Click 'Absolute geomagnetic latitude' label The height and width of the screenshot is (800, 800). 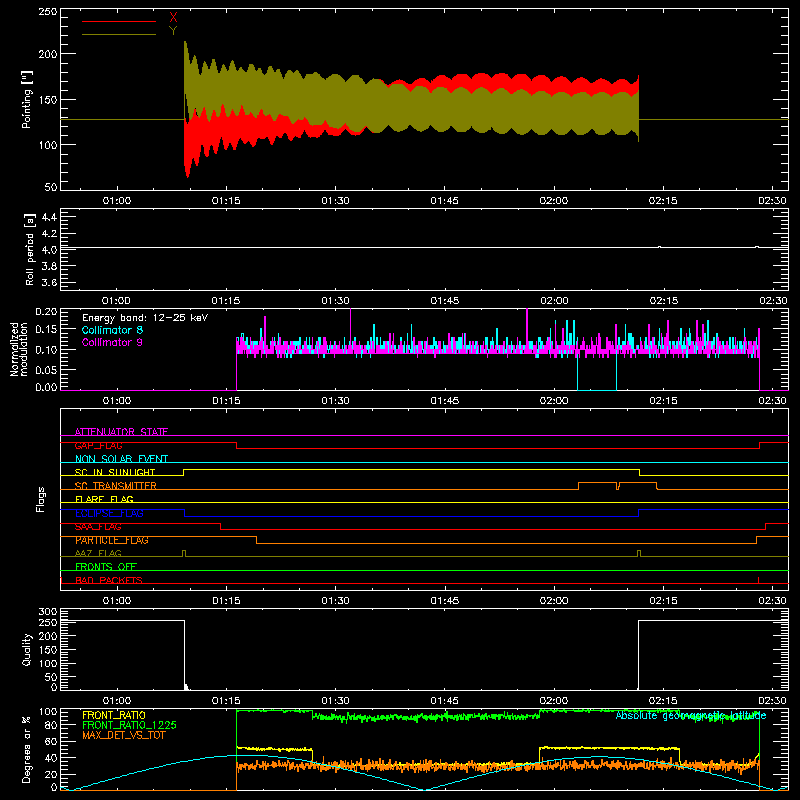point(691,716)
